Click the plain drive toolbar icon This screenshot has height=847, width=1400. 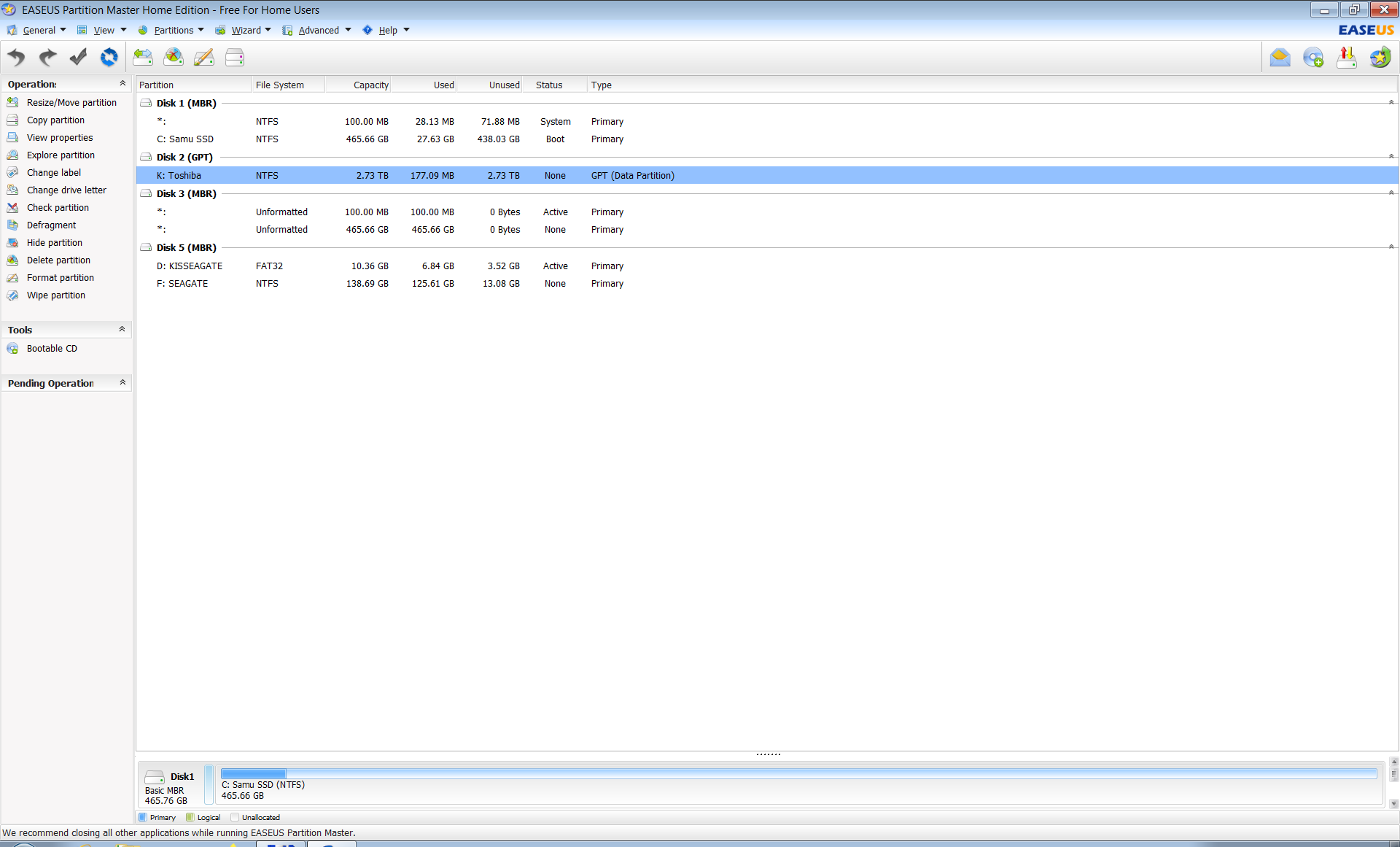[x=235, y=57]
